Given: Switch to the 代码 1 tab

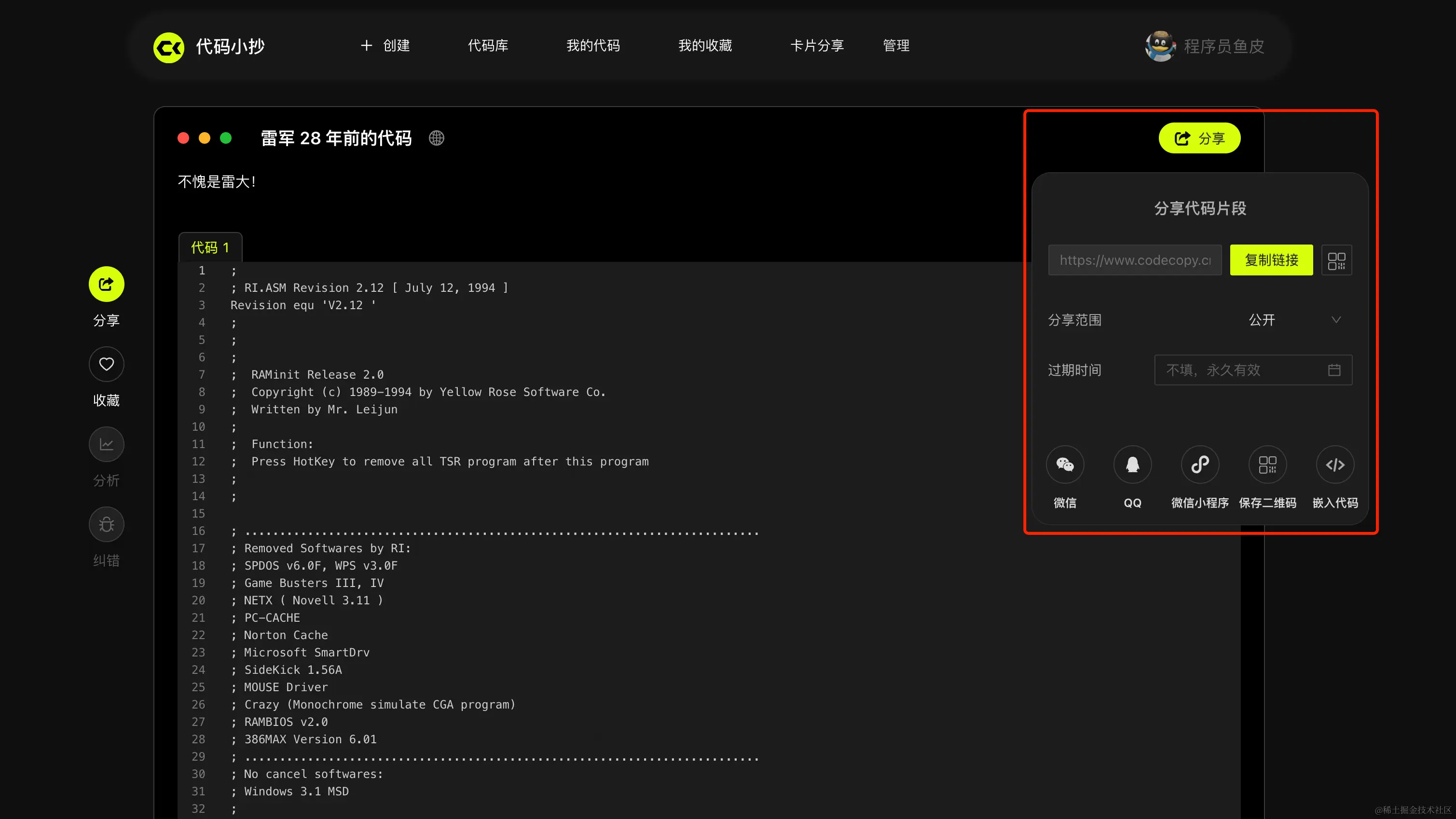Looking at the screenshot, I should point(210,247).
